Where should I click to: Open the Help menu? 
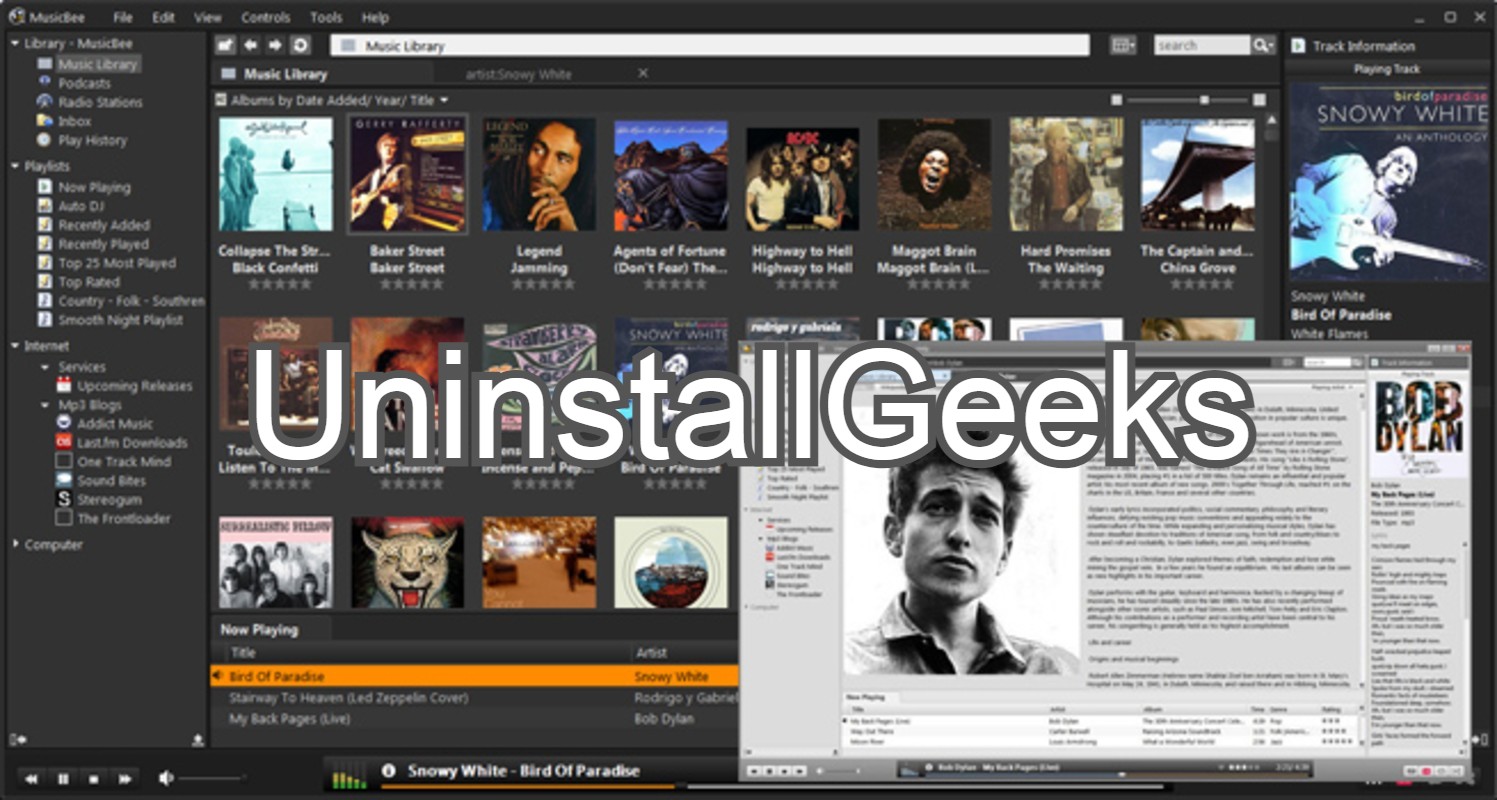375,17
